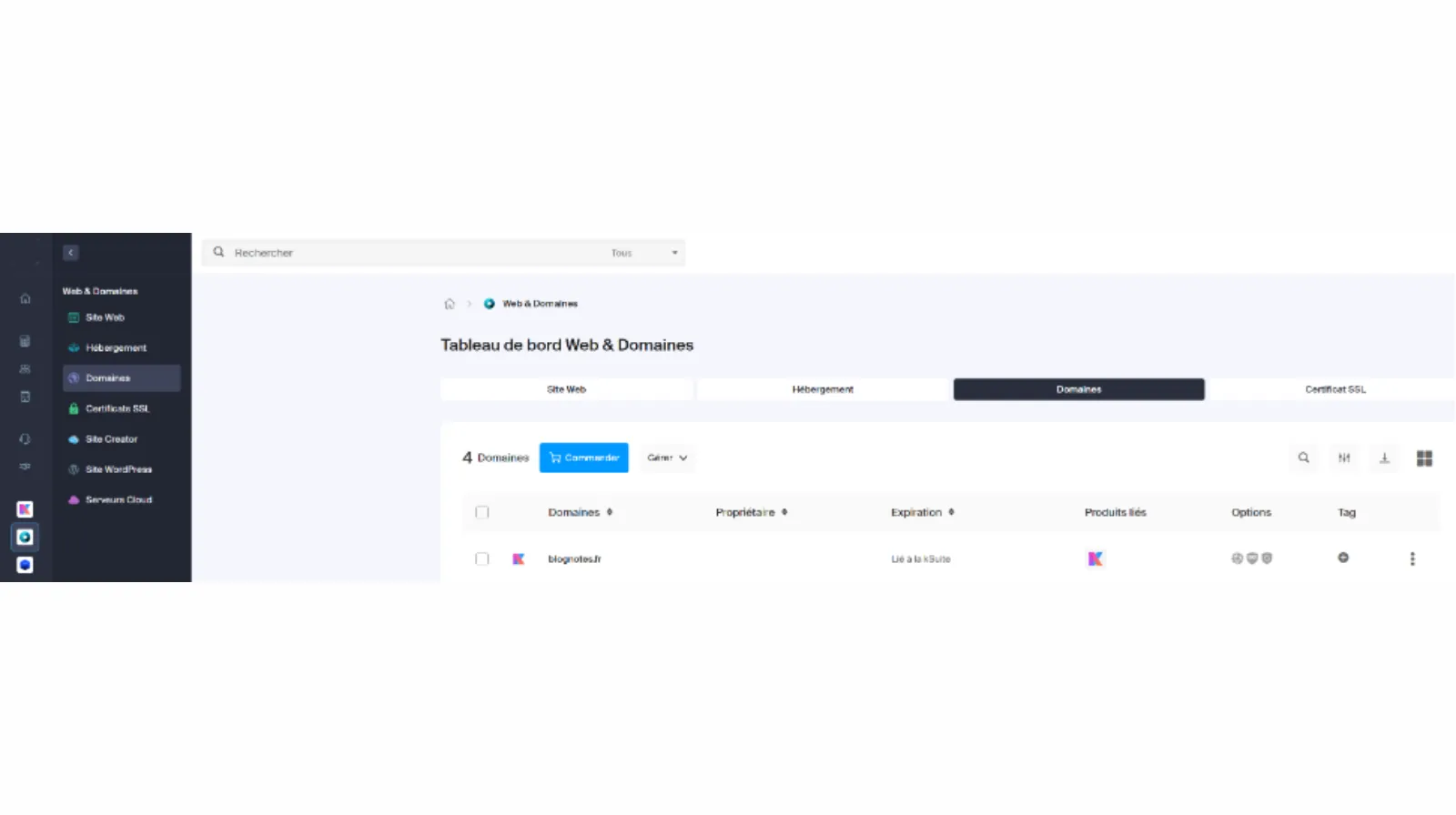Screen dimensions: 1456x815
Task: Expand the Gérer dropdown
Action: [667, 458]
